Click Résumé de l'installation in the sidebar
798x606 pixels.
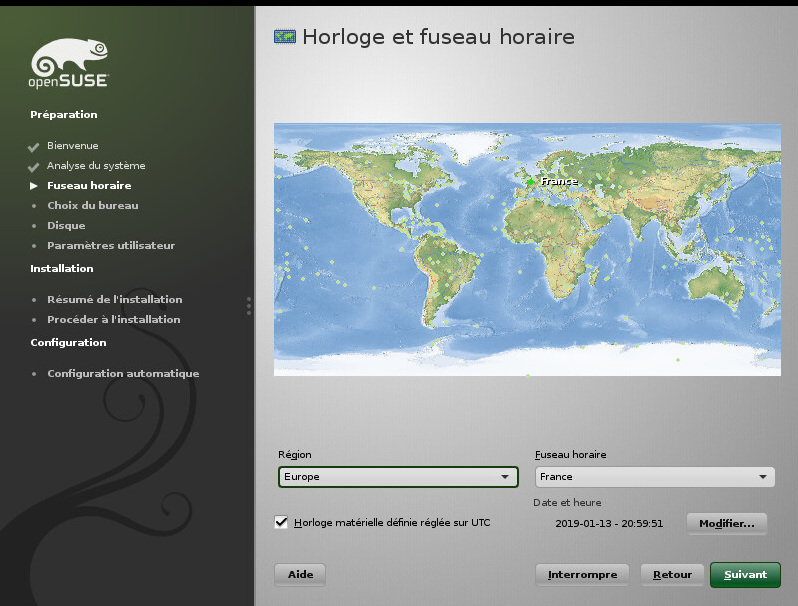114,300
